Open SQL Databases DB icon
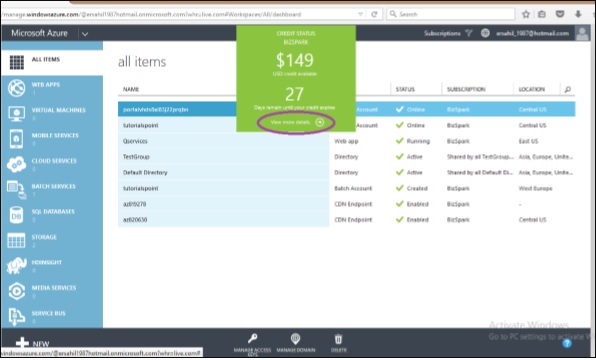 (x=16, y=216)
